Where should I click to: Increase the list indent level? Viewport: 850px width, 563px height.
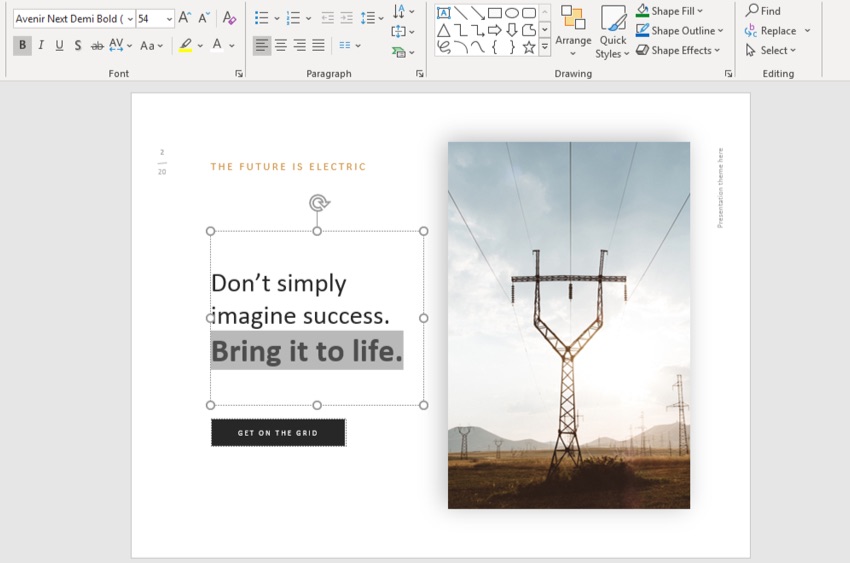346,18
